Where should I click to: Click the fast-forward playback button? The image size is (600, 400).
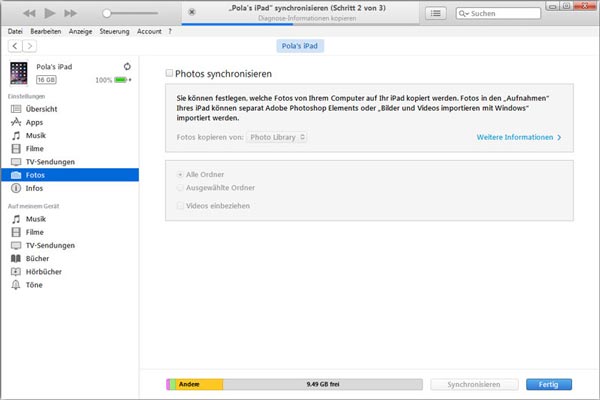[x=70, y=13]
